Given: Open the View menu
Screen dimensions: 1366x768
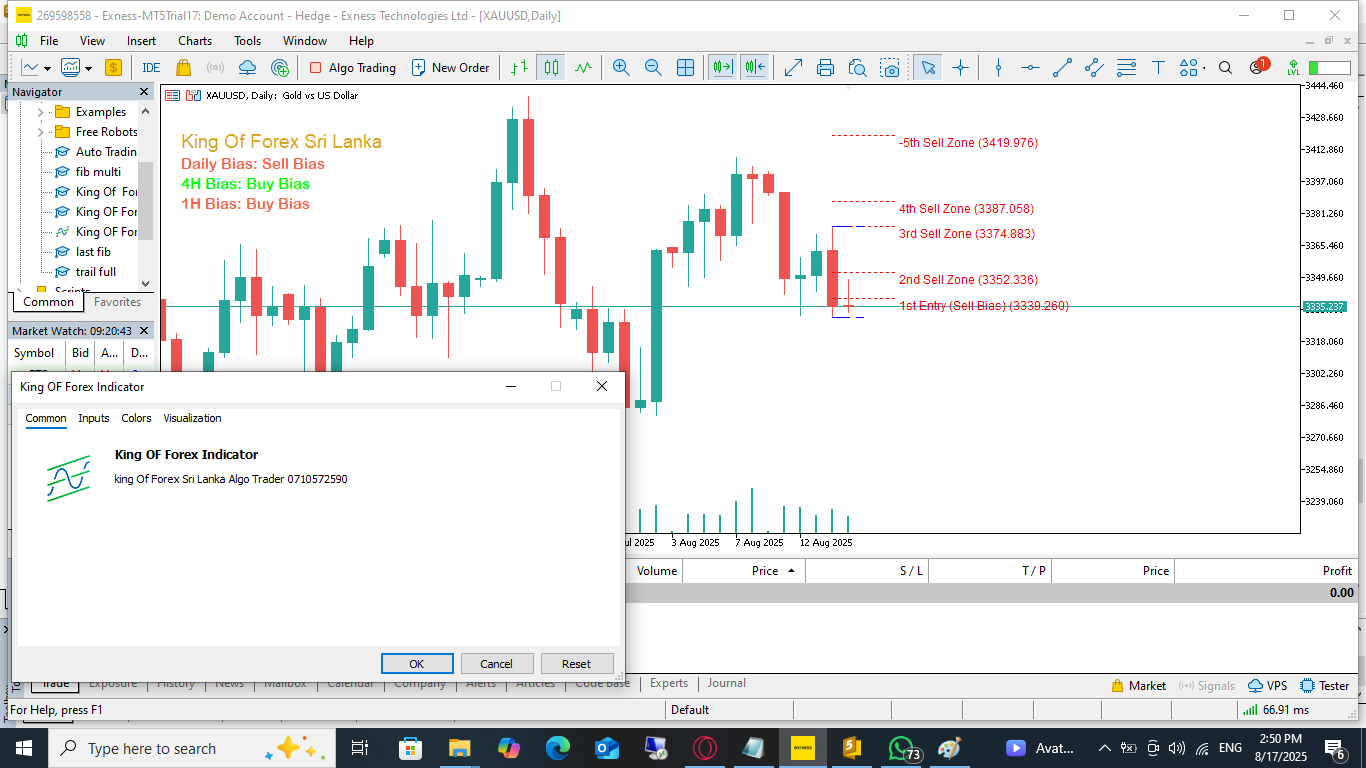Looking at the screenshot, I should (x=92, y=41).
